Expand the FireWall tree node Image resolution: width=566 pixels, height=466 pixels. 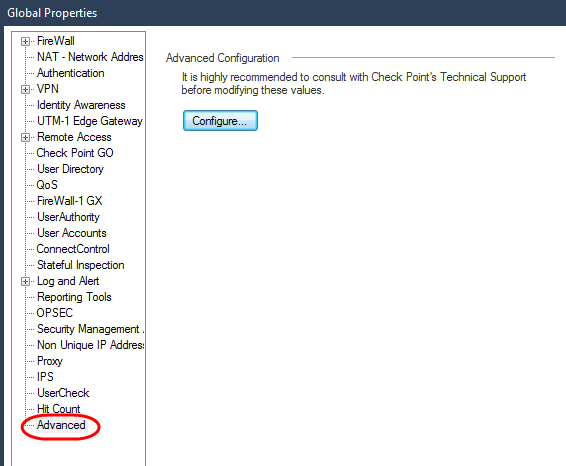pos(25,42)
